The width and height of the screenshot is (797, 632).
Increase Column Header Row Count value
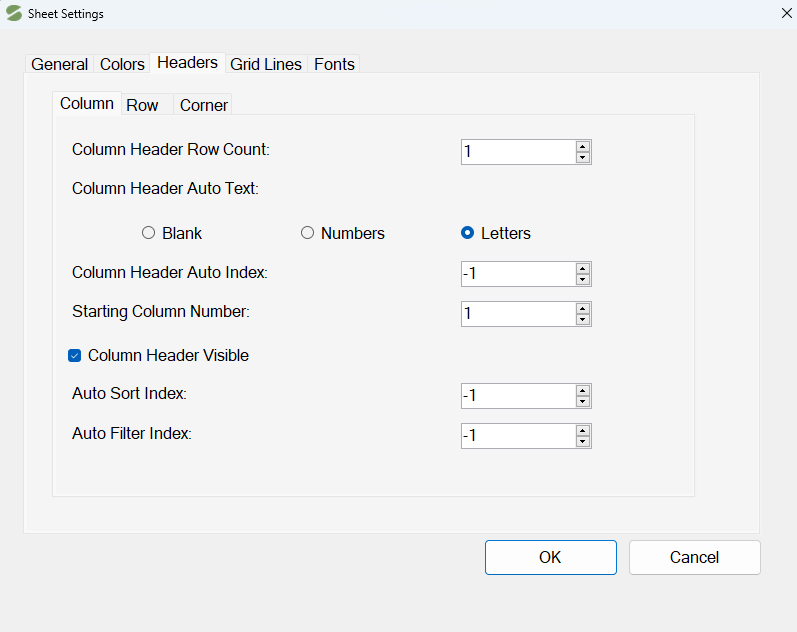click(583, 146)
